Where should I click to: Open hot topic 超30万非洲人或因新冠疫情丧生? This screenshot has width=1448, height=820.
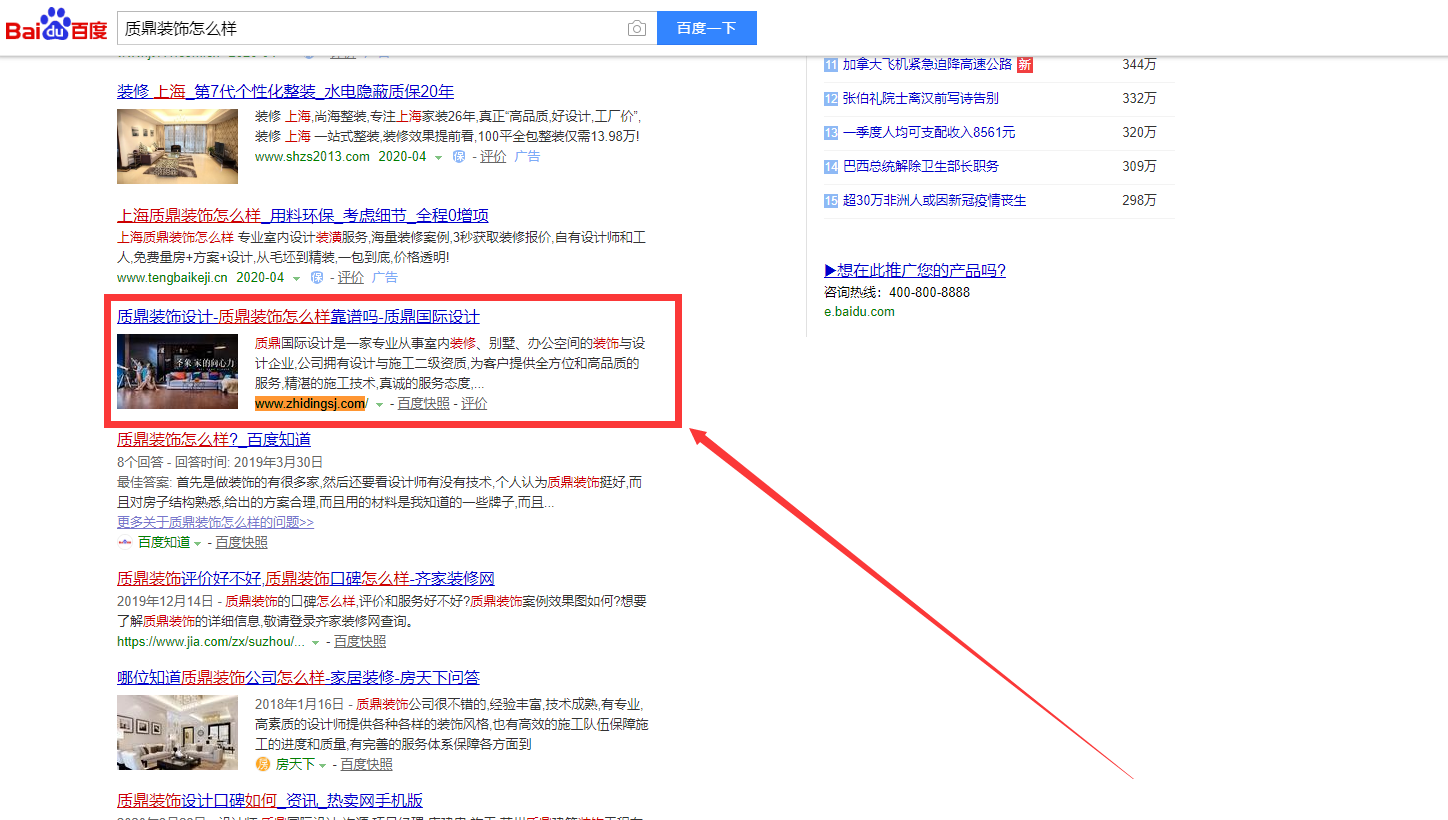pyautogui.click(x=934, y=201)
